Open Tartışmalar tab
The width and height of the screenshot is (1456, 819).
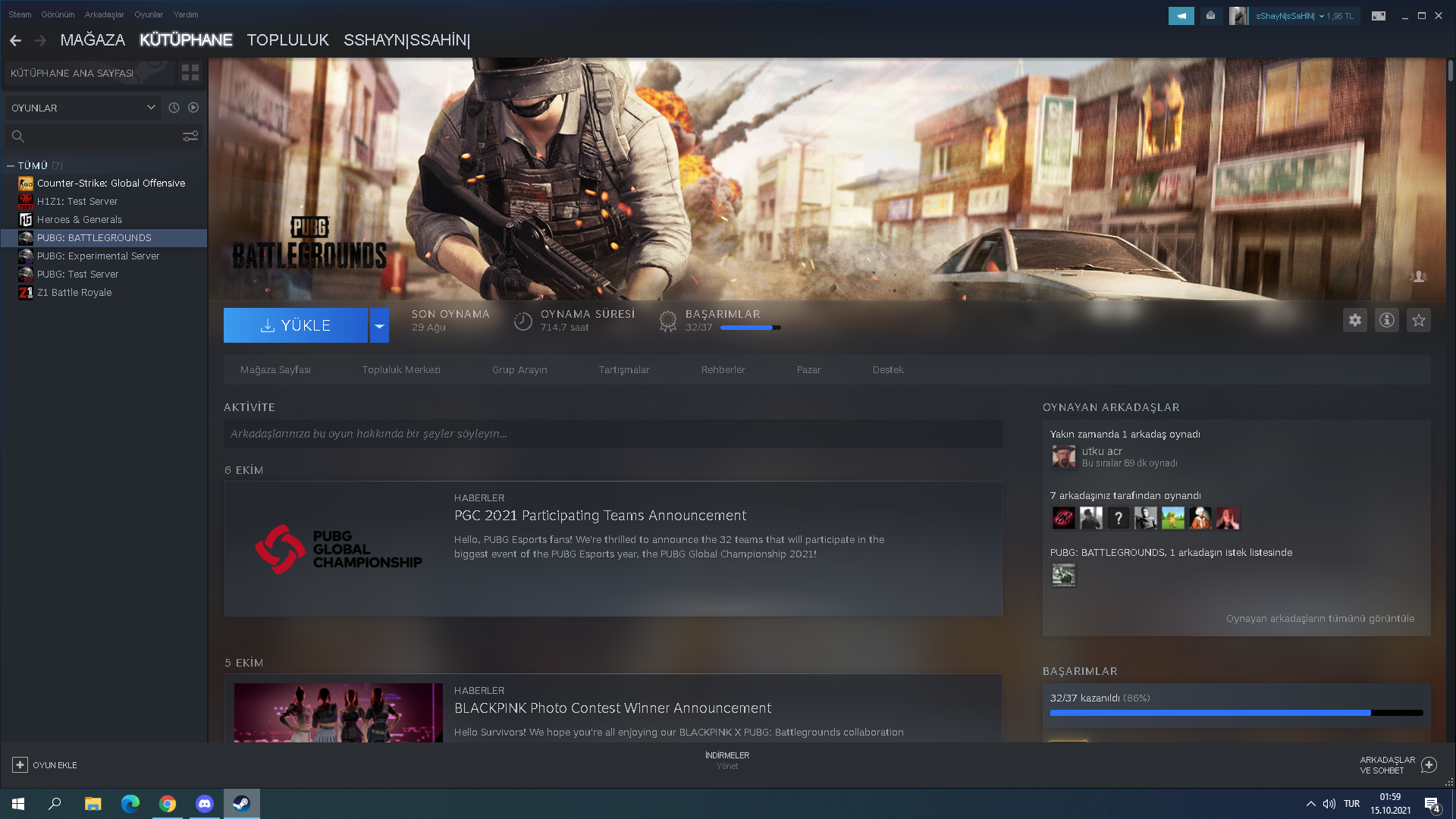624,370
